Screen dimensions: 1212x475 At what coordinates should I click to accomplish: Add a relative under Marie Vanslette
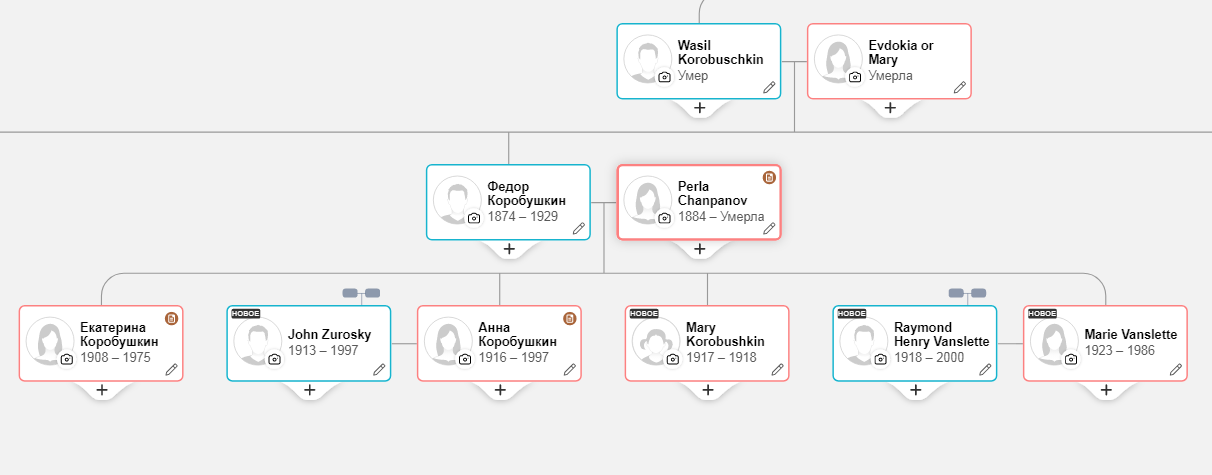point(1105,390)
